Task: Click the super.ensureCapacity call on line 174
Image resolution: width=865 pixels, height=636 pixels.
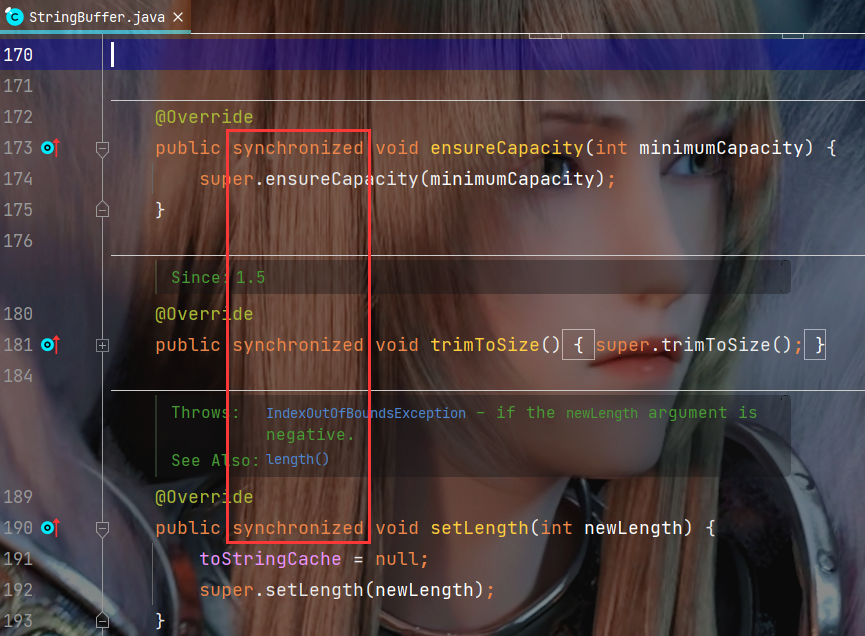Action: tap(407, 179)
